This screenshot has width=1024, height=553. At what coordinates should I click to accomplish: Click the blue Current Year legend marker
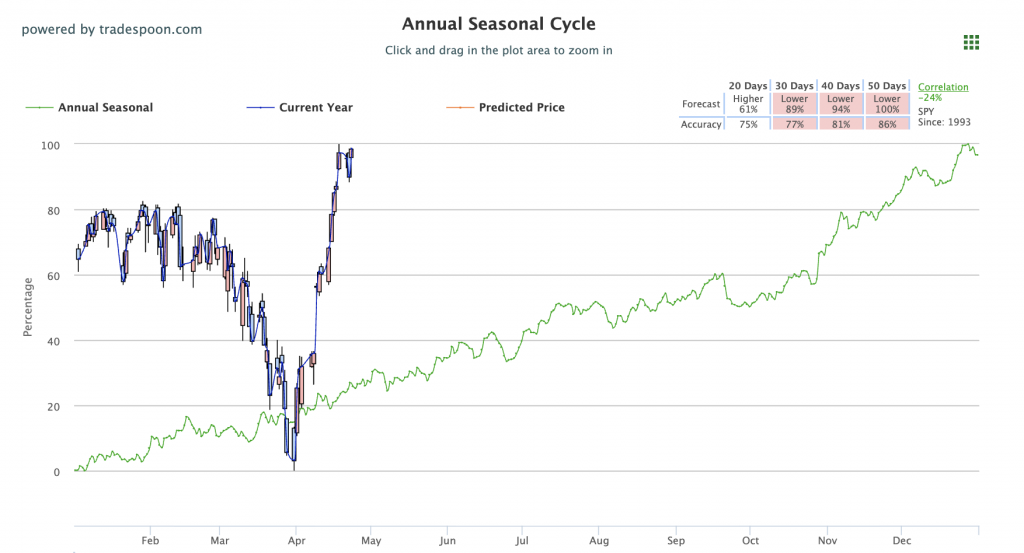[258, 107]
